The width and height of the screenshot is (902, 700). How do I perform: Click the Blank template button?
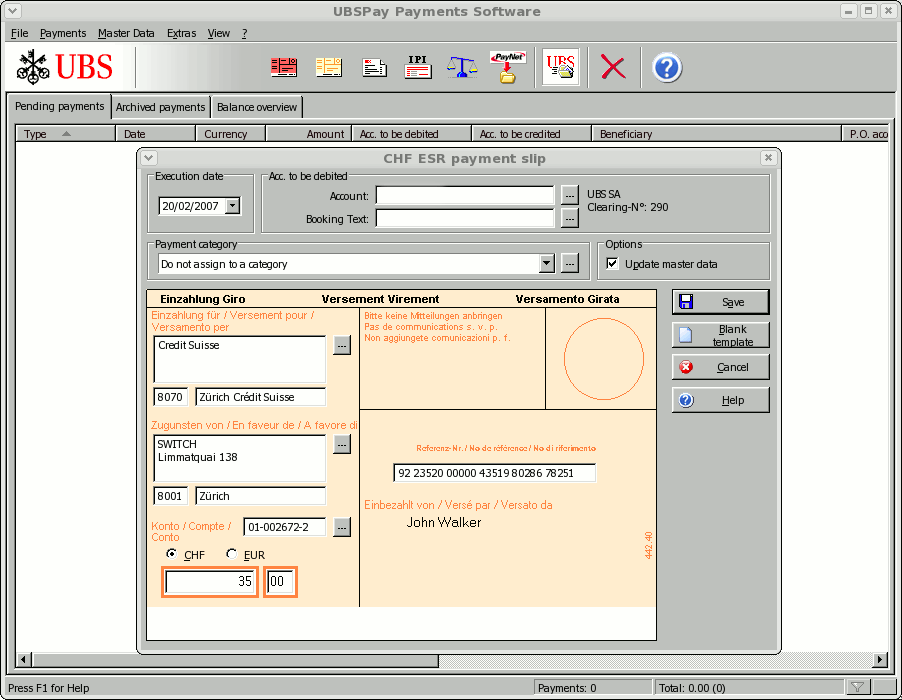720,335
